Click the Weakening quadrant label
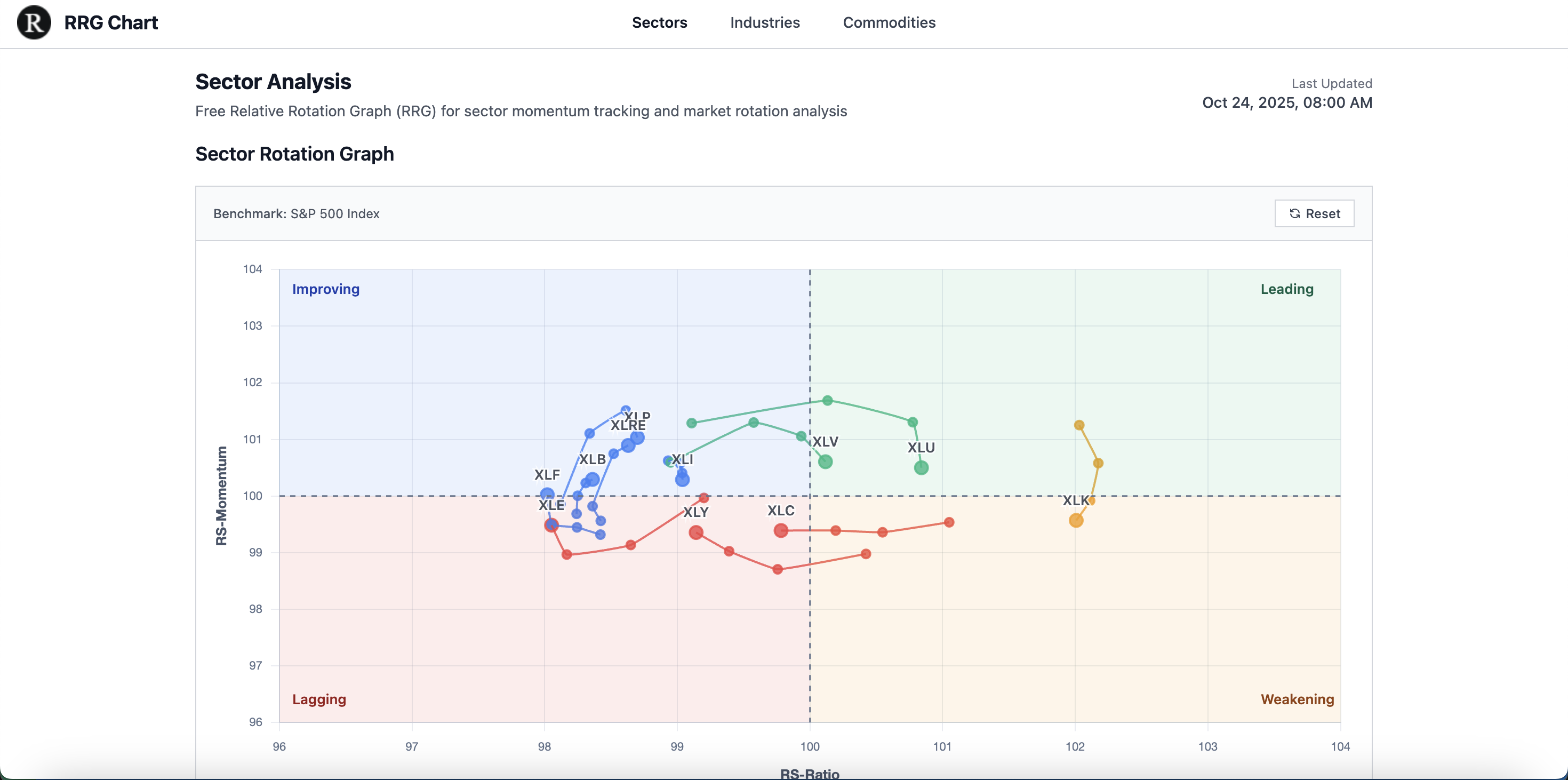This screenshot has height=780, width=1568. pyautogui.click(x=1297, y=699)
